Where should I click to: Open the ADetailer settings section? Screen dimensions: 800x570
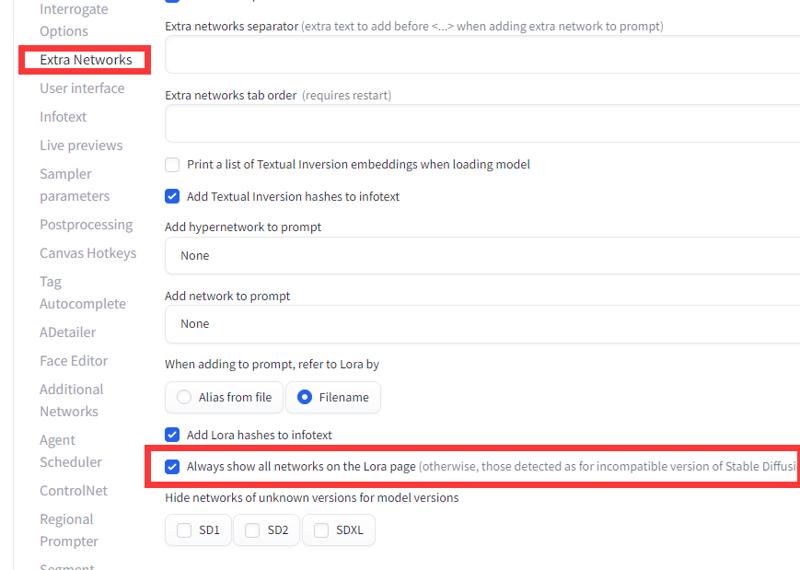68,332
